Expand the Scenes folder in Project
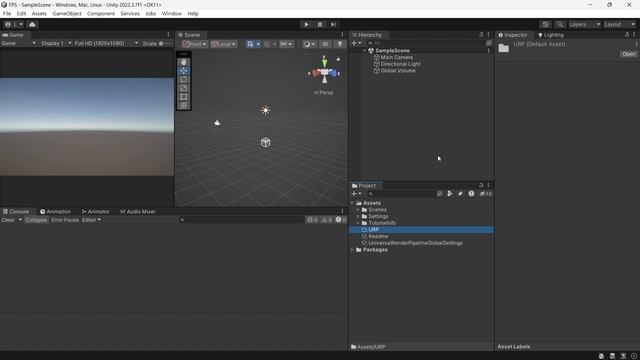 point(358,210)
